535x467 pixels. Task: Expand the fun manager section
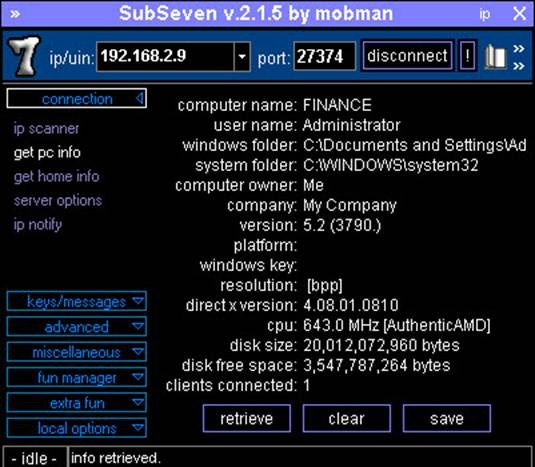click(x=77, y=377)
